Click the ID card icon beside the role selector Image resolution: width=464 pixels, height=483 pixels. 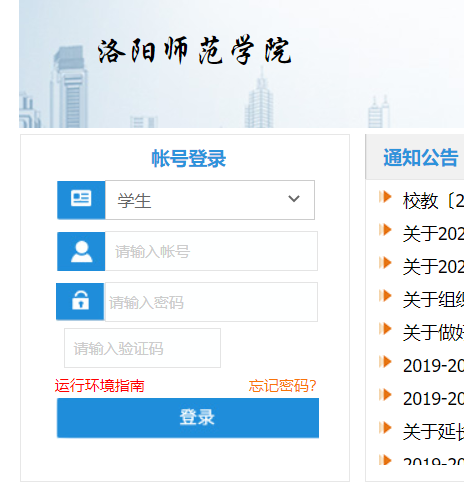[x=81, y=199]
